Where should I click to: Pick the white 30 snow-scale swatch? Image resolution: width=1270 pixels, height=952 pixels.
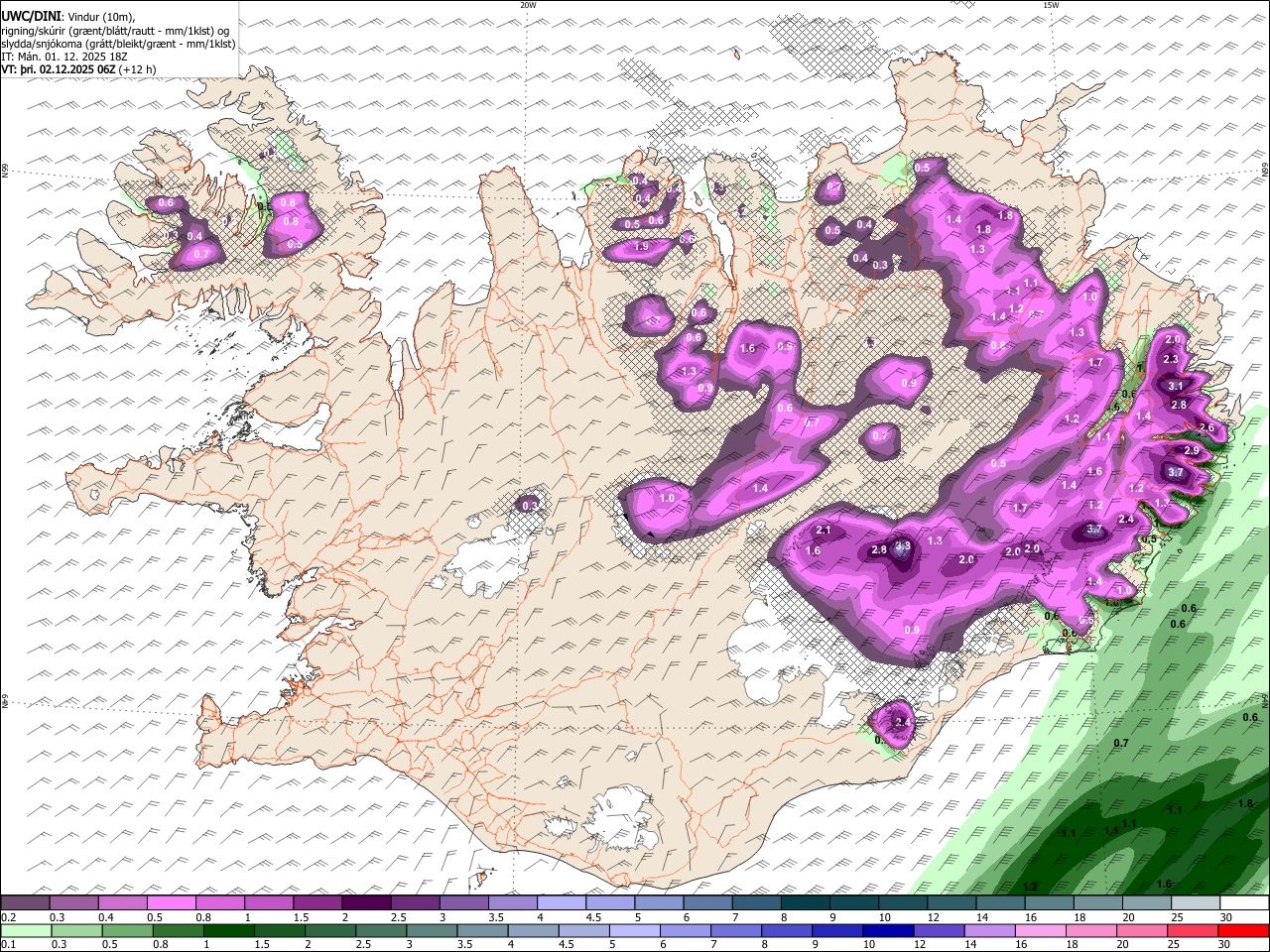tap(1243, 903)
